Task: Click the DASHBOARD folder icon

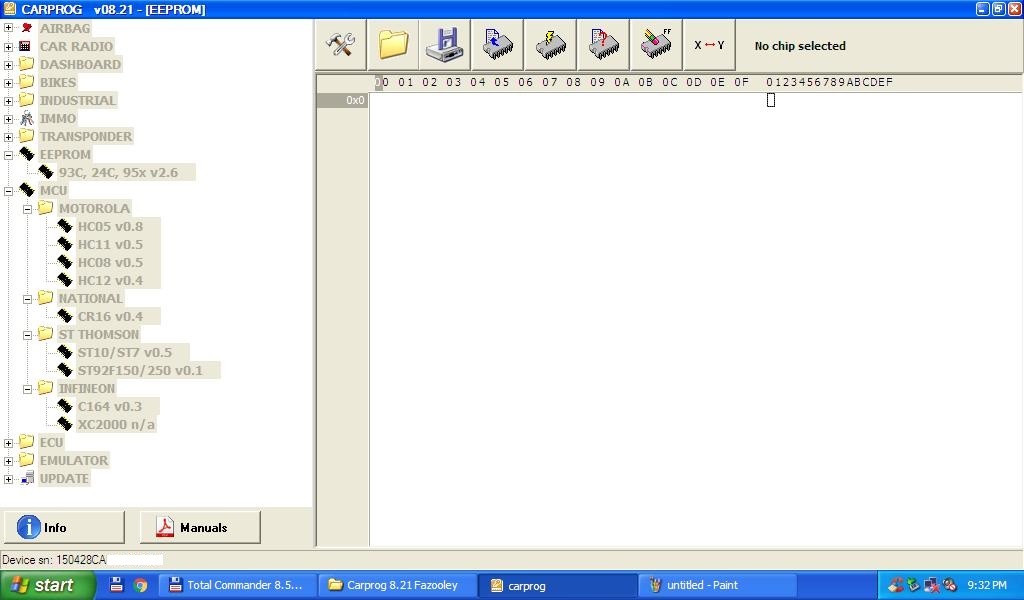Action: point(26,64)
